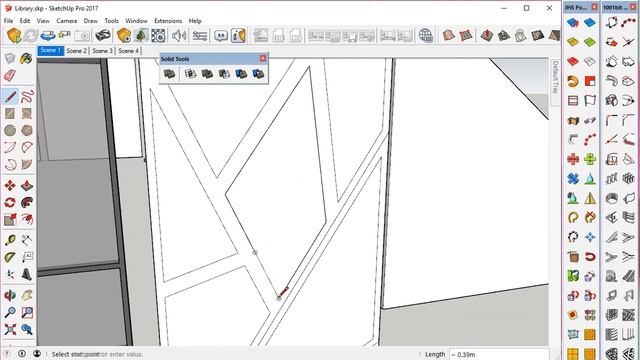Select the Rotate tool
The image size is (640, 360).
[x=10, y=202]
